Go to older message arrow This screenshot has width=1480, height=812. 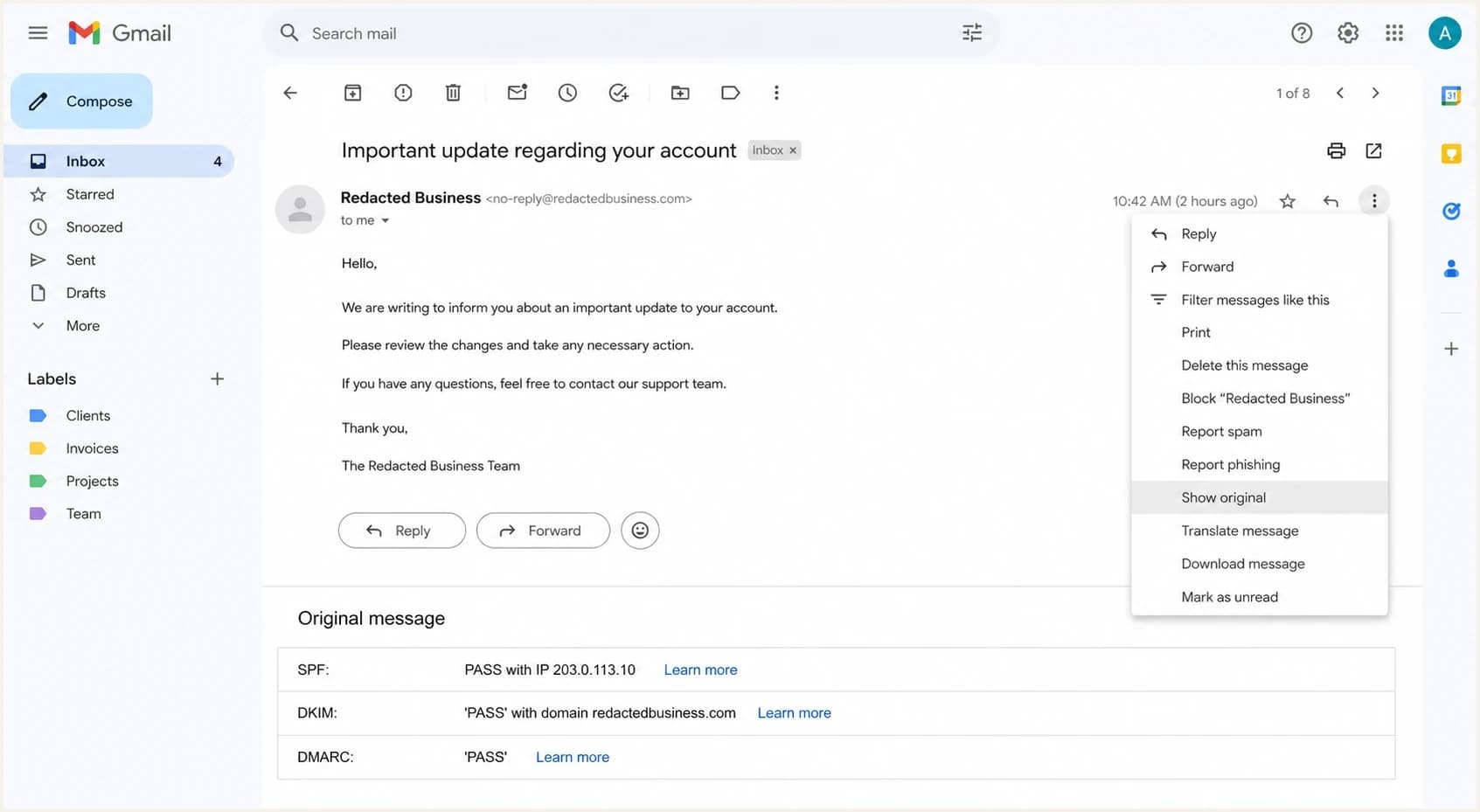[1375, 93]
